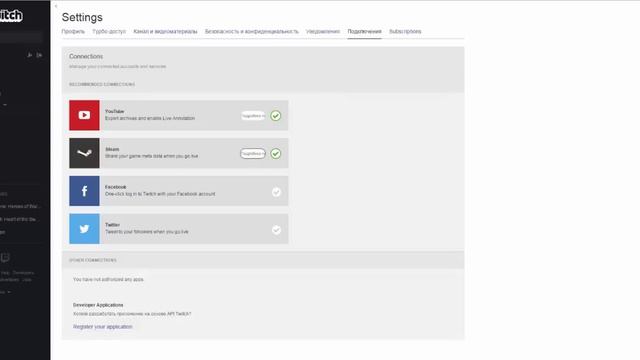Open the Турбо-доступ tab
This screenshot has width=640, height=360.
tap(109, 31)
